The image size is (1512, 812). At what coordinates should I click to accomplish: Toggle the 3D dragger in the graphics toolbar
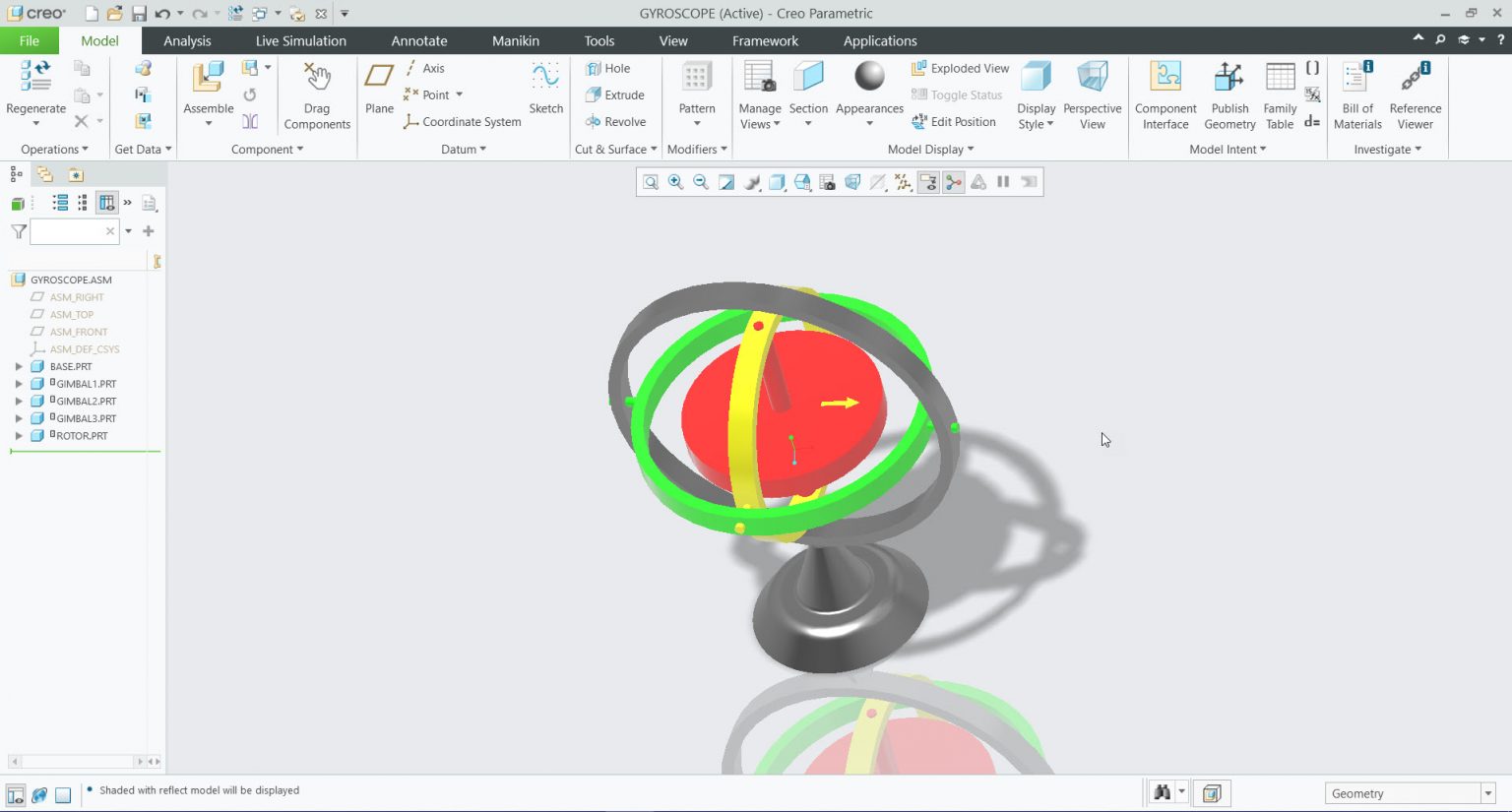click(x=952, y=182)
